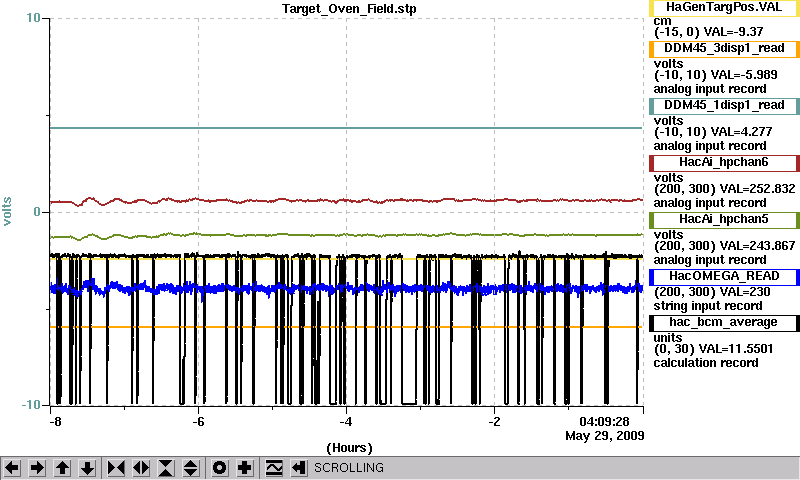
Task: Click the waveform graph icon
Action: click(274, 468)
